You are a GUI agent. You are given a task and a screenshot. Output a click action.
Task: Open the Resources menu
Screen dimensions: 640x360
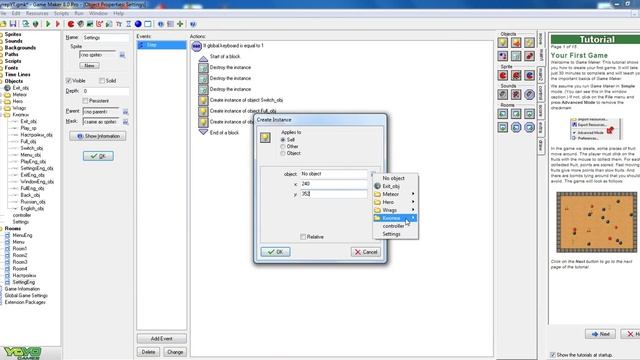37,13
